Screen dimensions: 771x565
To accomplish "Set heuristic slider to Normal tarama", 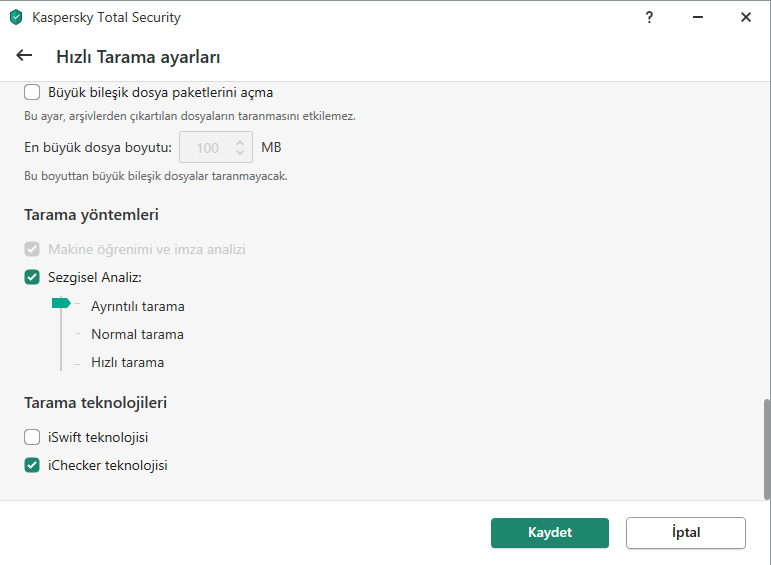I will (x=137, y=334).
